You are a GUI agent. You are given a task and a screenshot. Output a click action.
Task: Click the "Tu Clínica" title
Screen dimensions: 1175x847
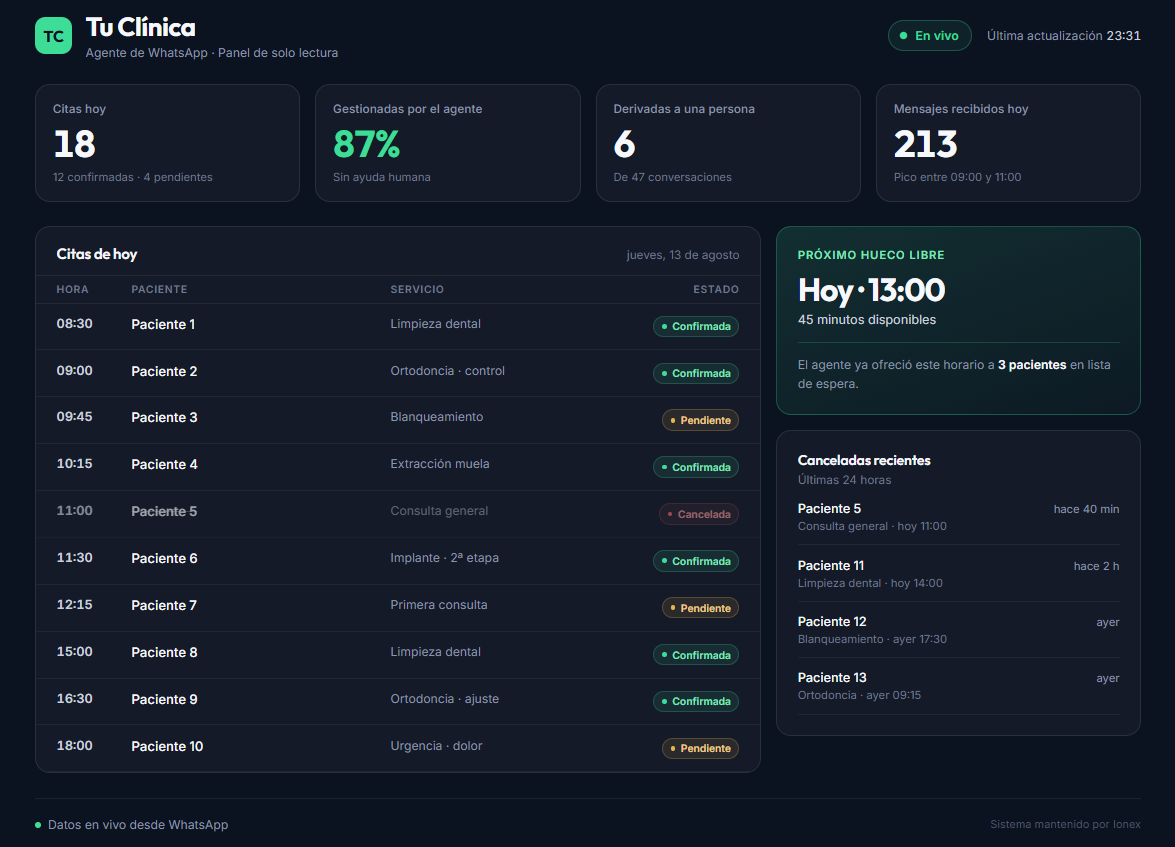pos(141,28)
